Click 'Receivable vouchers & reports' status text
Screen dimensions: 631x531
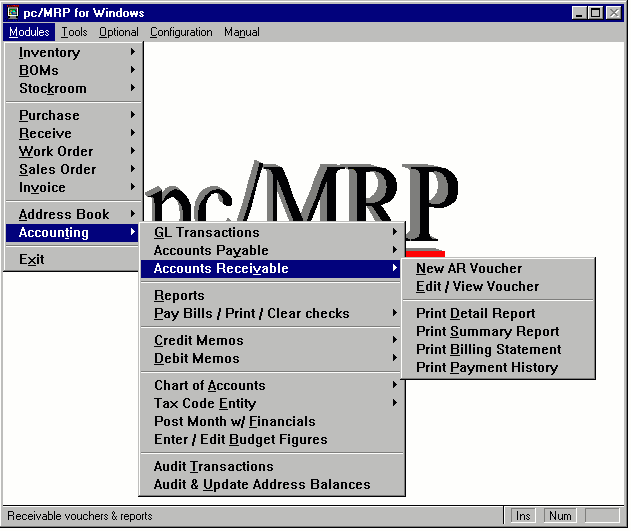coord(80,516)
